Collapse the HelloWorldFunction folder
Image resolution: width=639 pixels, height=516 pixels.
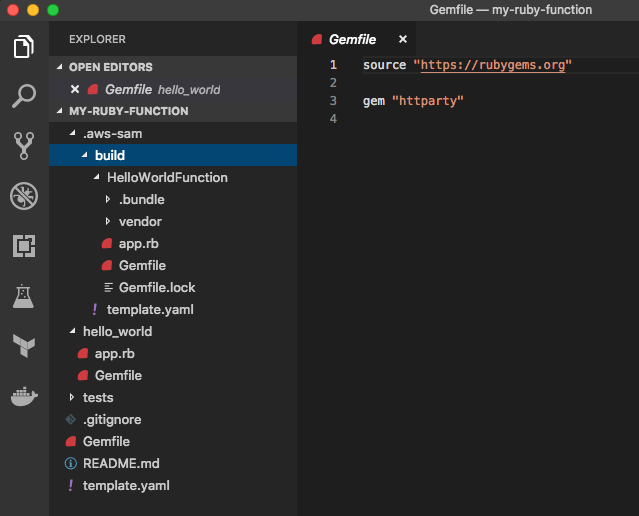(97, 177)
